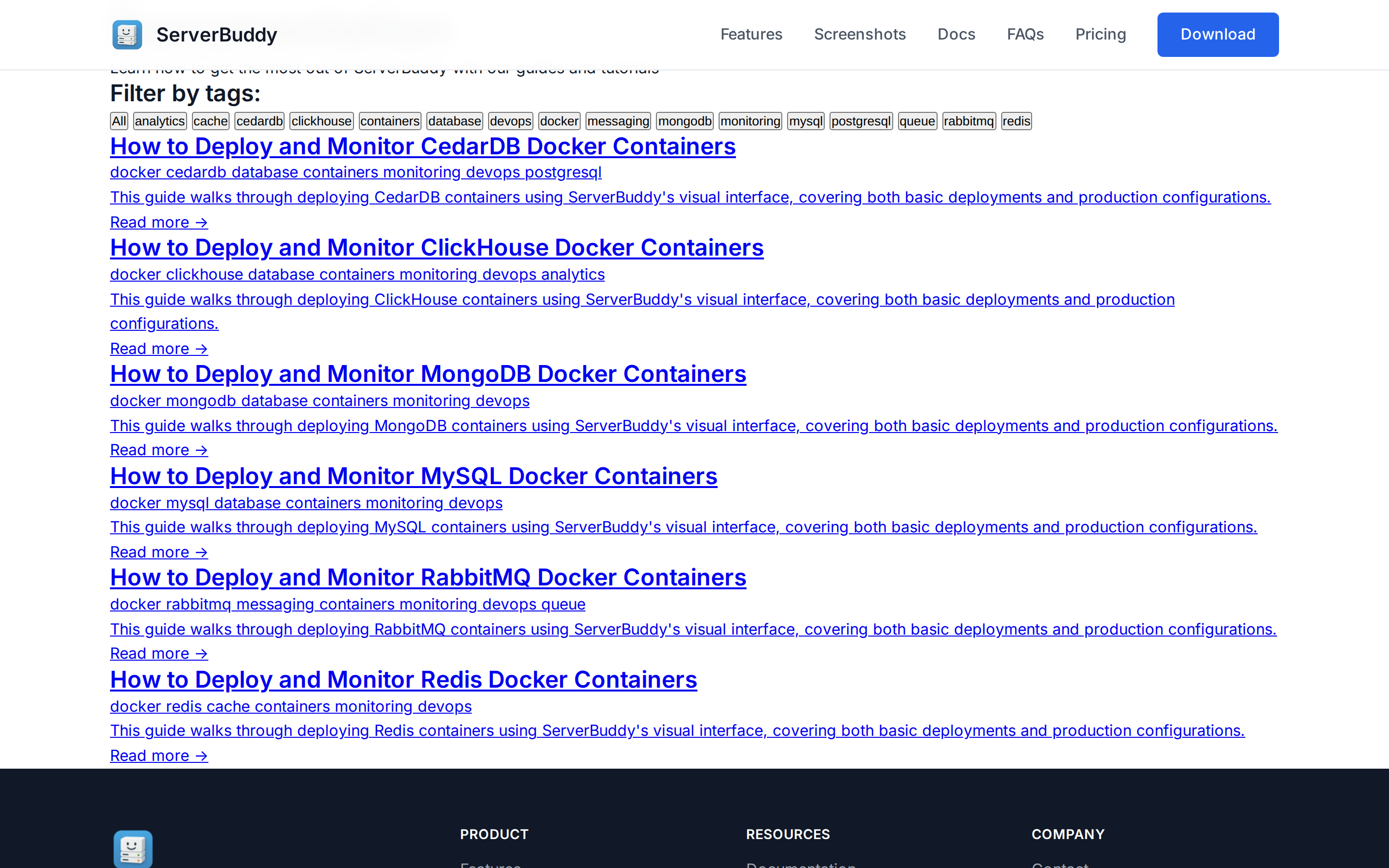Filter guides by messaging tag
The height and width of the screenshot is (868, 1389).
click(x=618, y=121)
